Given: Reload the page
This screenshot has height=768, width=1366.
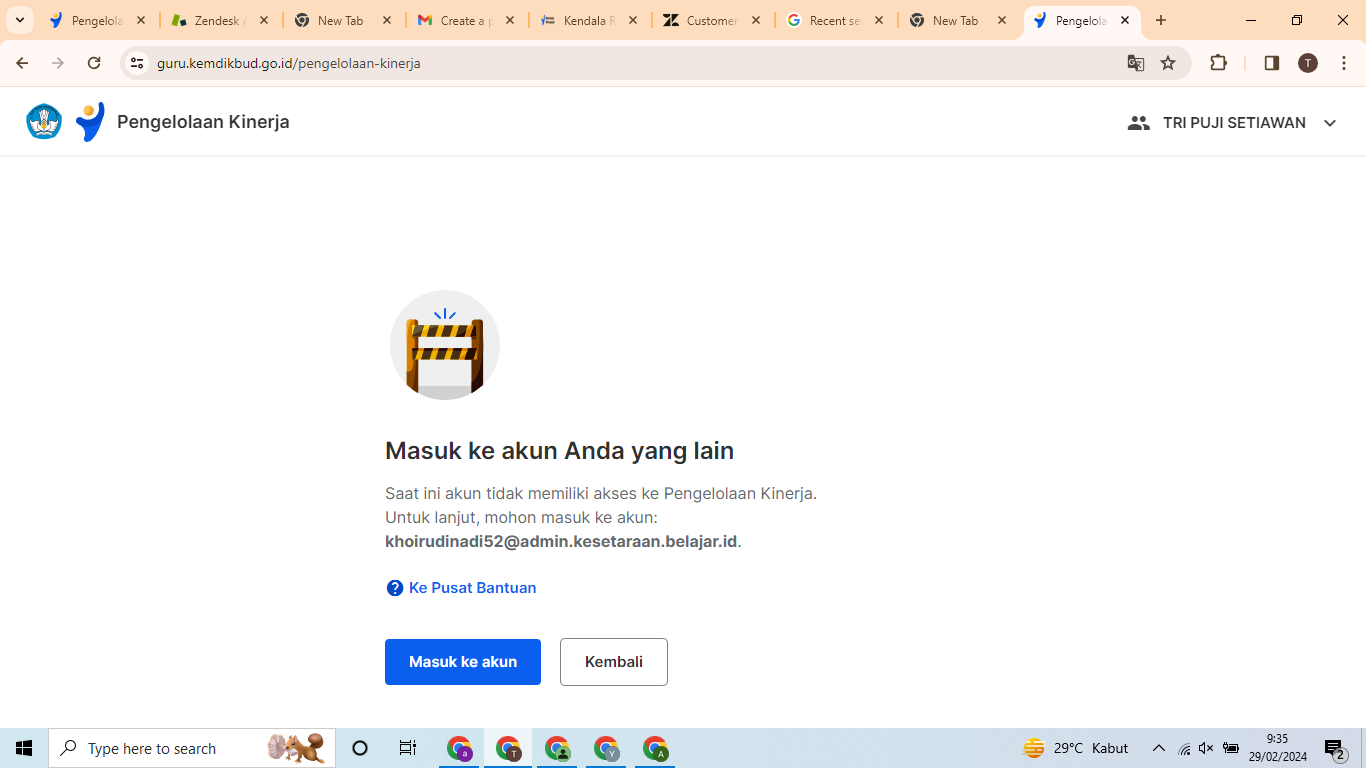Looking at the screenshot, I should (94, 63).
